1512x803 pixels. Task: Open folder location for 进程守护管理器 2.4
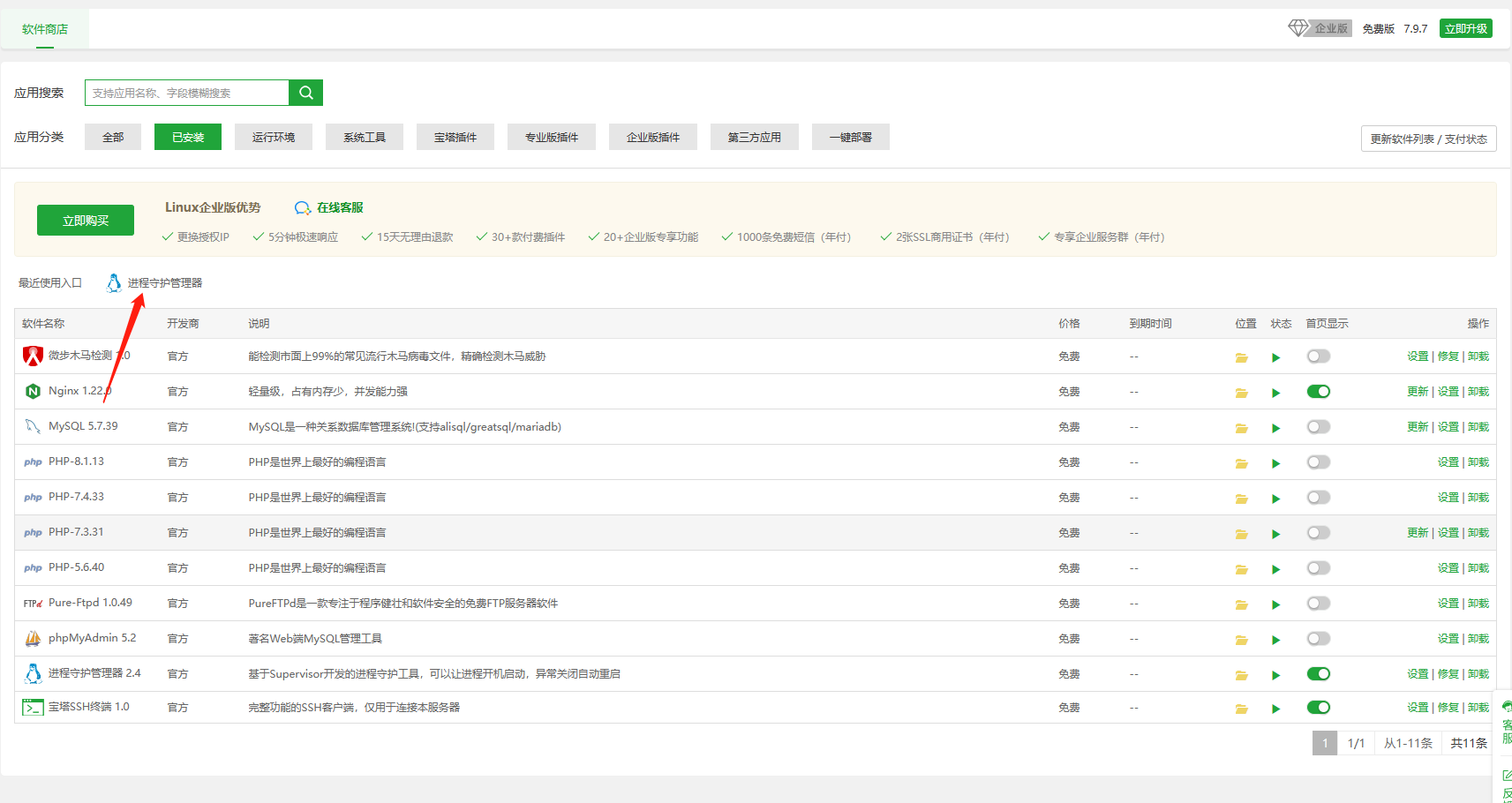(1242, 675)
